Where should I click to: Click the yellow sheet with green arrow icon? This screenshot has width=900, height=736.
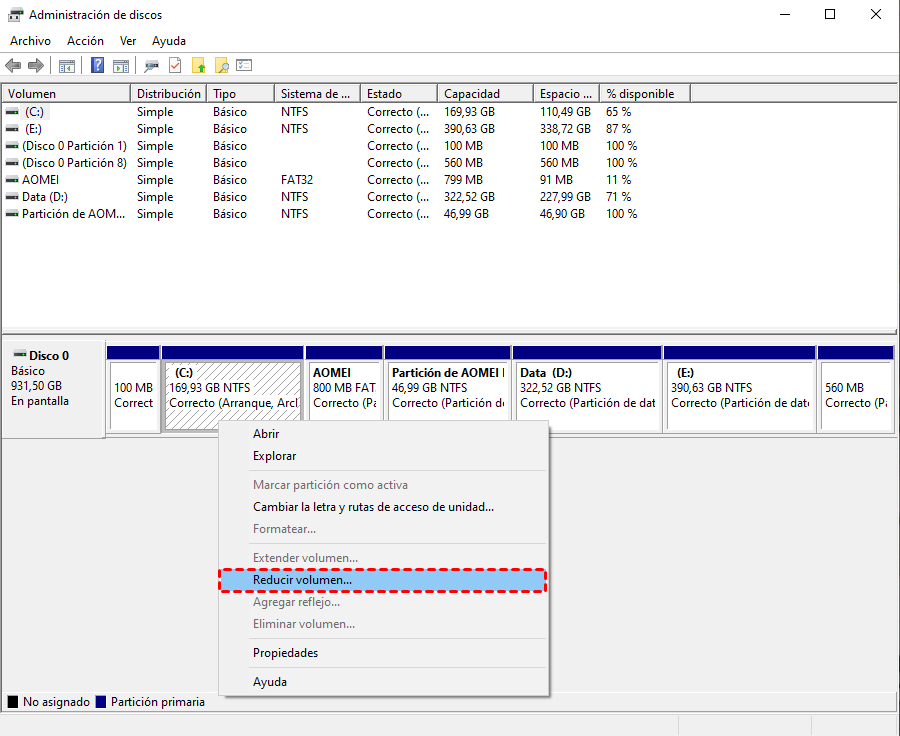199,66
